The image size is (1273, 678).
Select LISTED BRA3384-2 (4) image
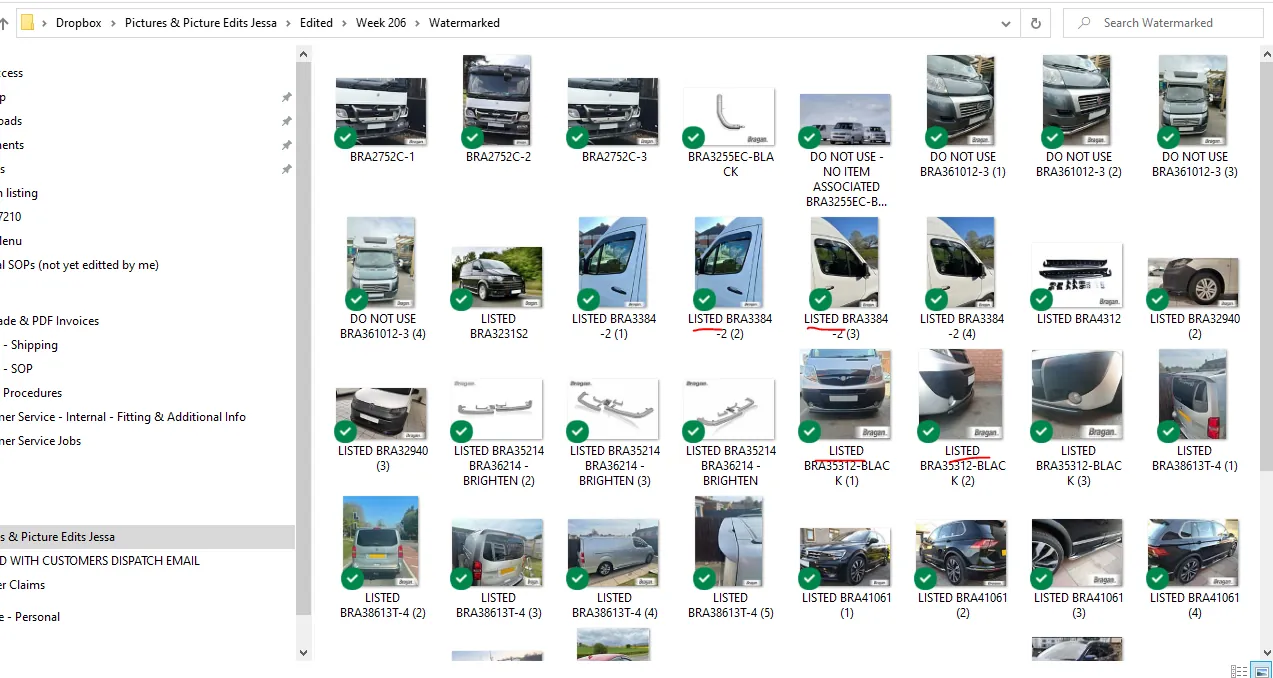962,264
